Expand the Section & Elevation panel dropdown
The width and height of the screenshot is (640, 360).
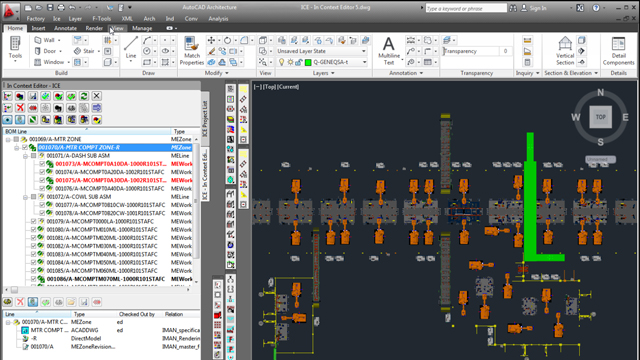pyautogui.click(x=571, y=73)
